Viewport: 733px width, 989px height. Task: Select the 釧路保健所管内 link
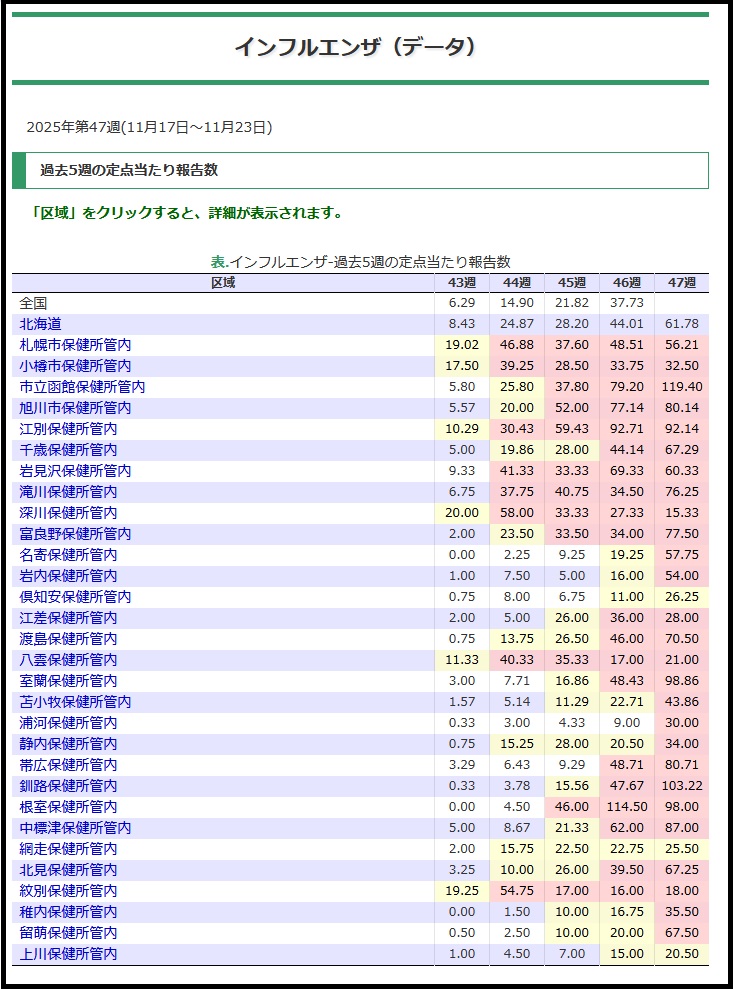point(68,786)
